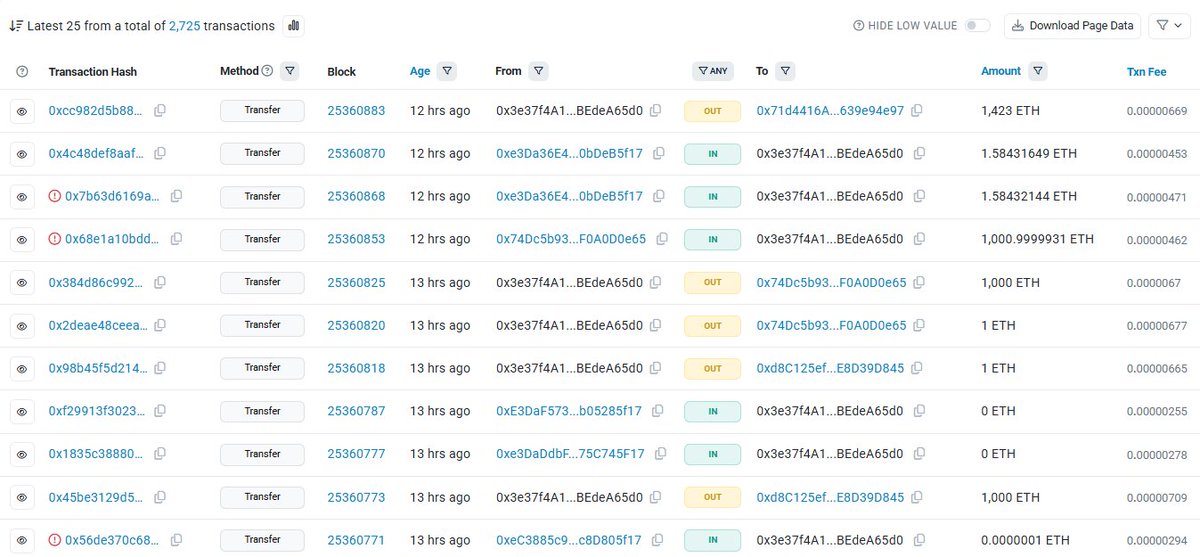Open the filter dropdown next to Download
1200x557 pixels.
[1168, 26]
